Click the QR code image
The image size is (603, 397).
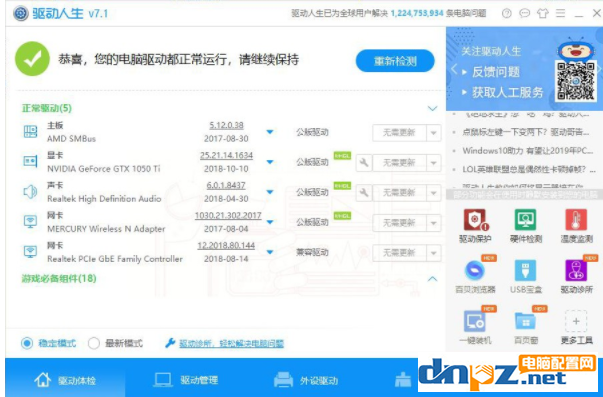point(576,81)
